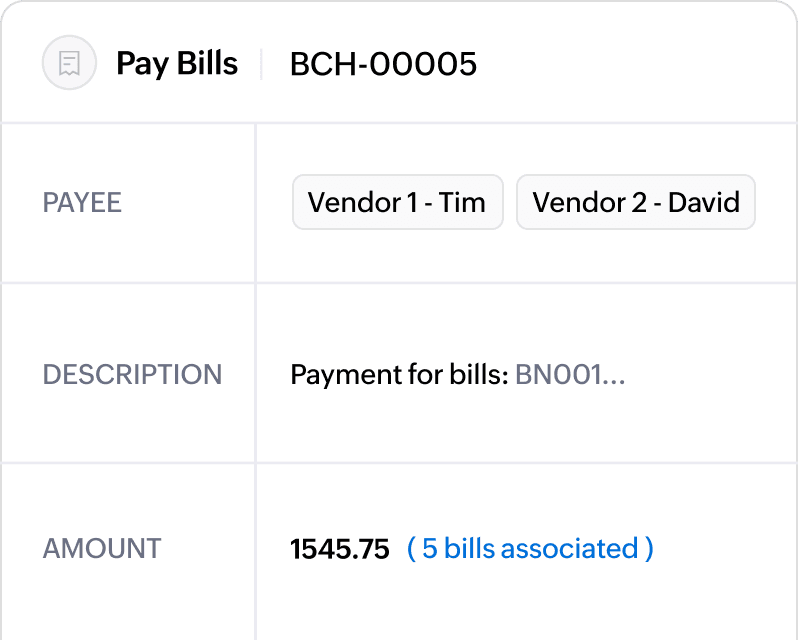Image resolution: width=798 pixels, height=642 pixels.
Task: Click the DESCRIPTION field label
Action: click(x=132, y=375)
